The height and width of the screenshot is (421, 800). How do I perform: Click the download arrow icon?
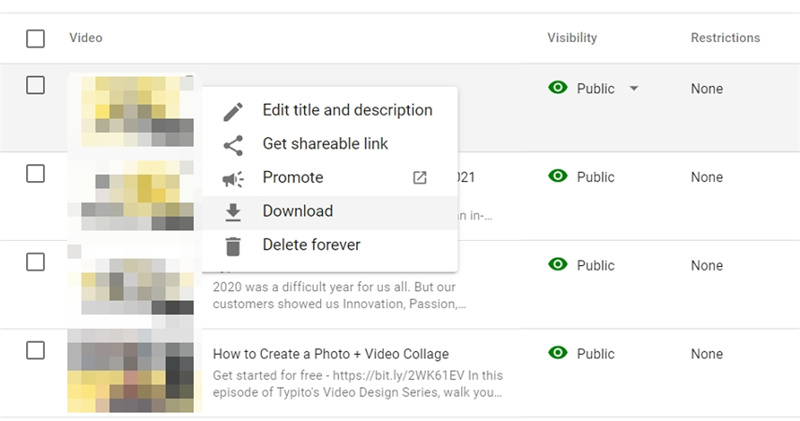(x=233, y=212)
